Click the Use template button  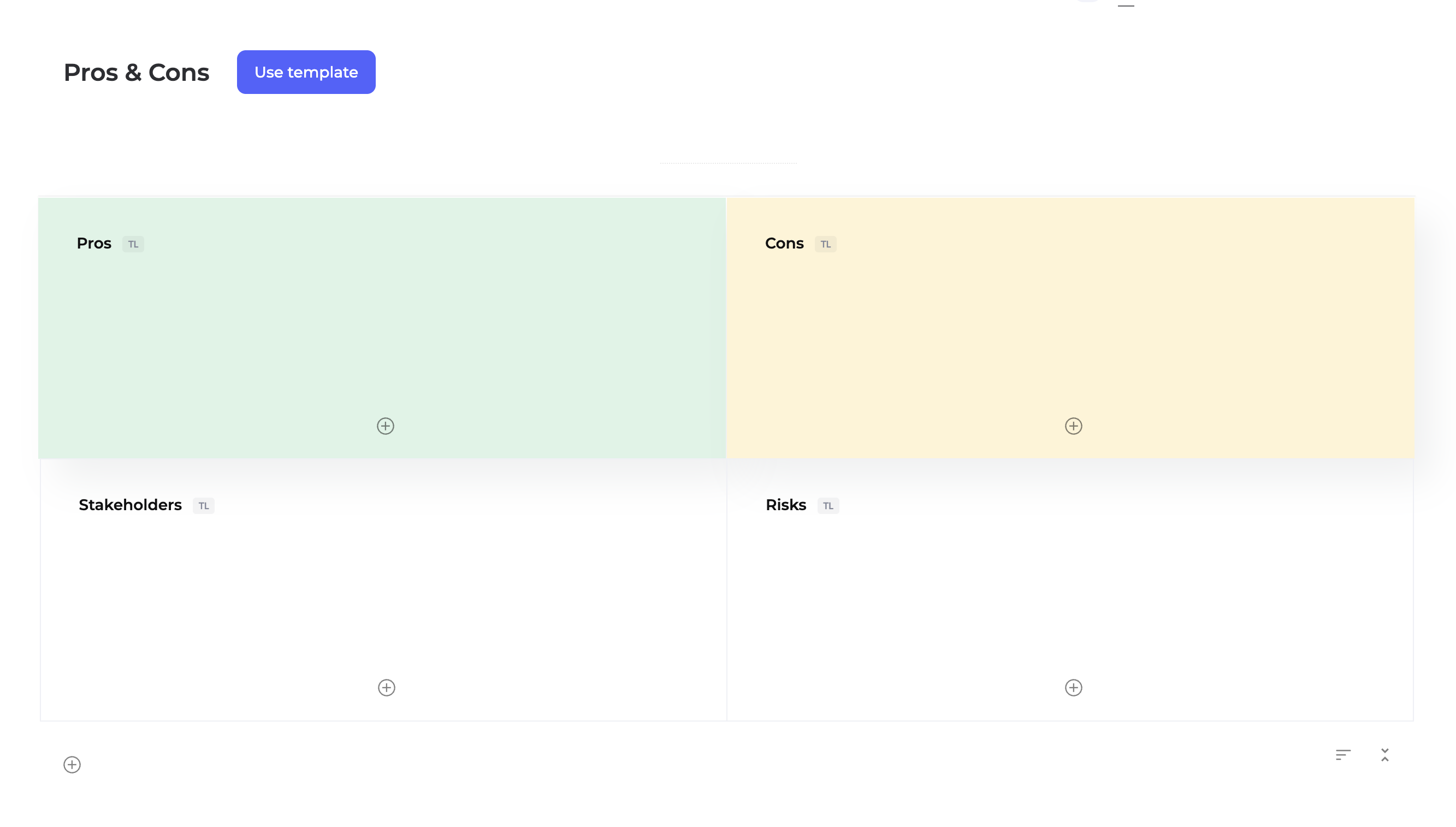[x=306, y=72]
